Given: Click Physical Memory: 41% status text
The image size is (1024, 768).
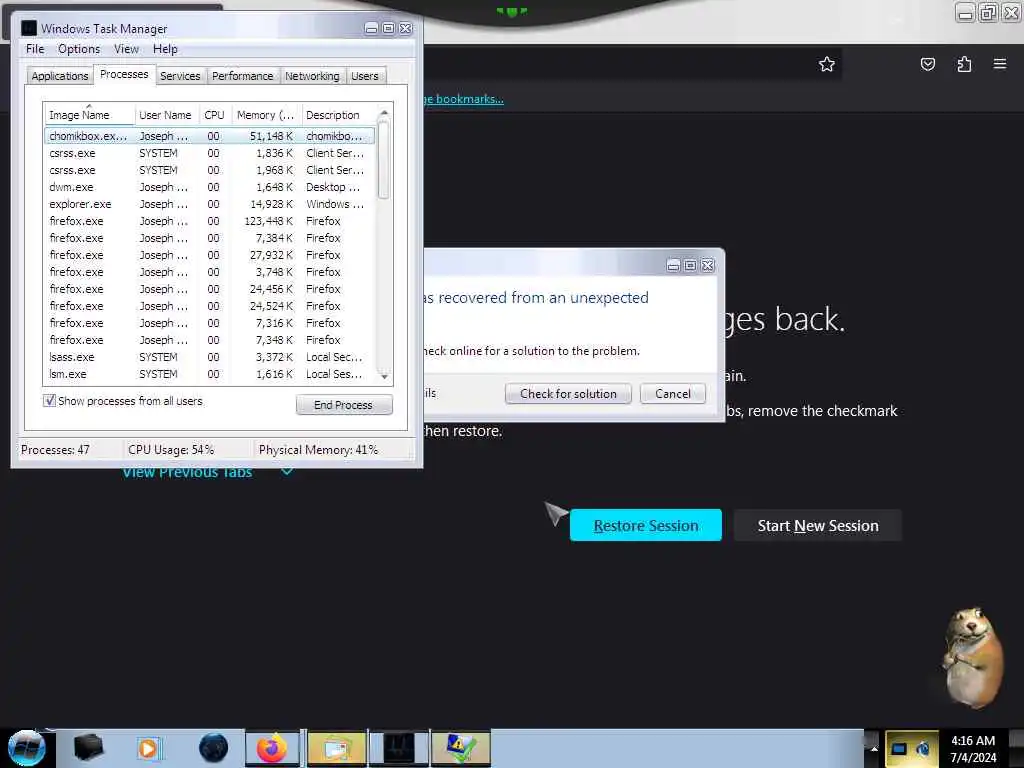Looking at the screenshot, I should [x=318, y=450].
